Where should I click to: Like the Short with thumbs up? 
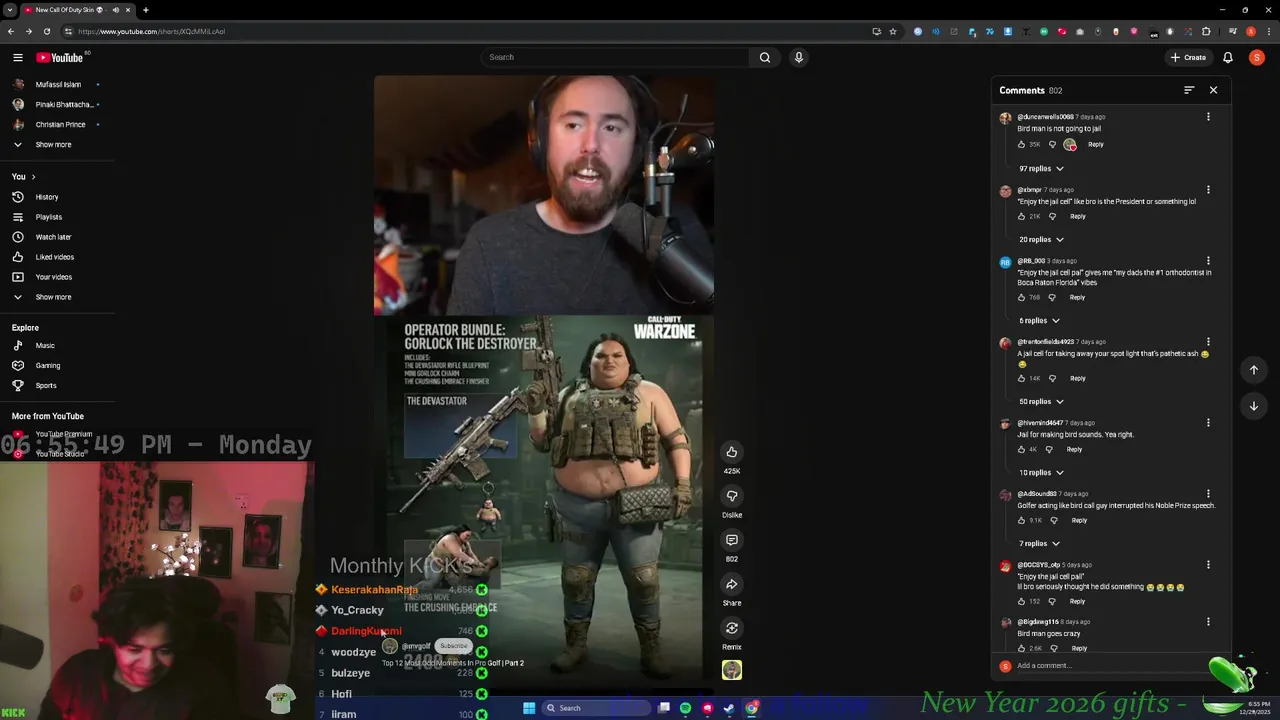[732, 452]
